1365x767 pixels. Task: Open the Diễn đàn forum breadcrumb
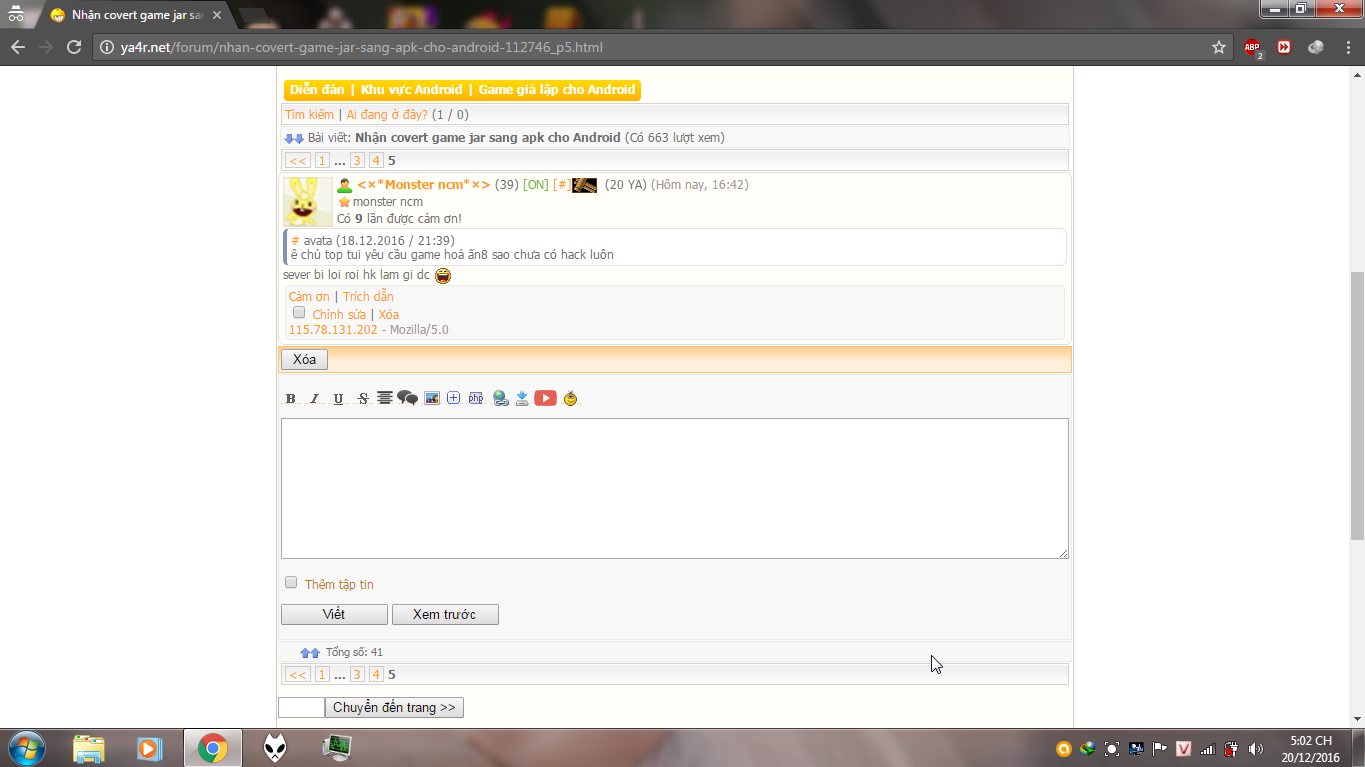coord(317,90)
